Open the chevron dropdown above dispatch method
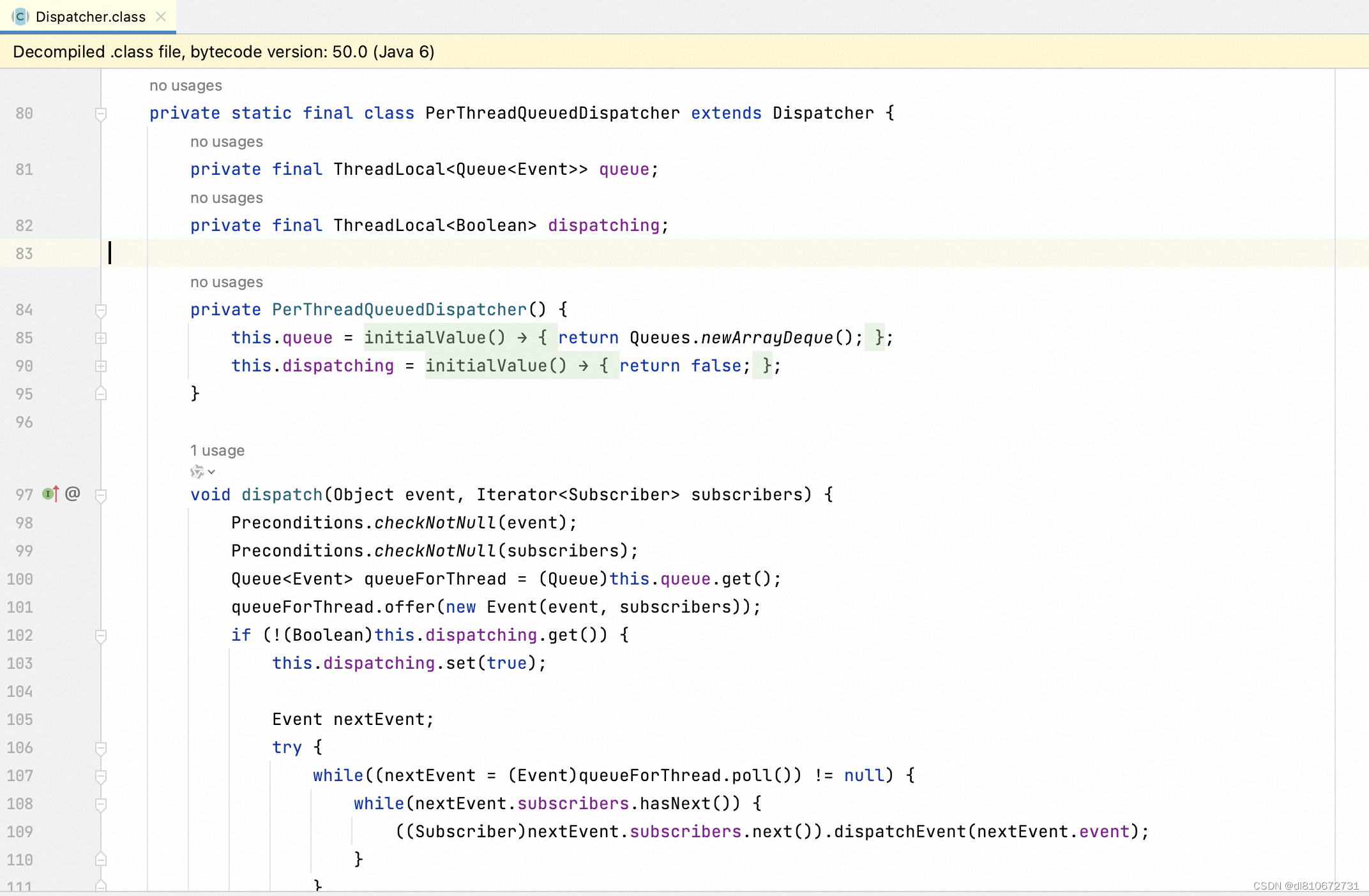This screenshot has height=896, width=1369. pyautogui.click(x=211, y=472)
